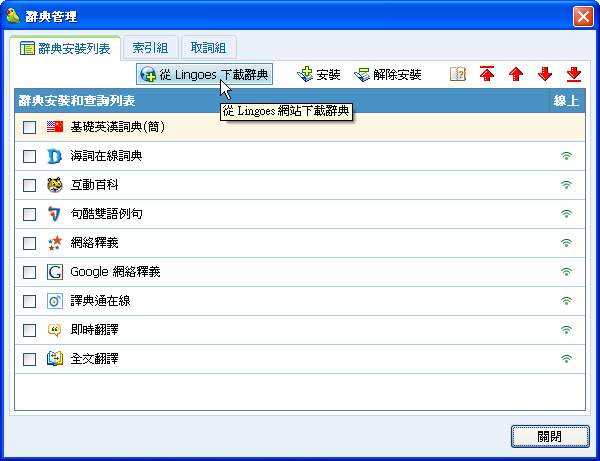Move dictionary down one position
The height and width of the screenshot is (461, 600).
point(545,74)
